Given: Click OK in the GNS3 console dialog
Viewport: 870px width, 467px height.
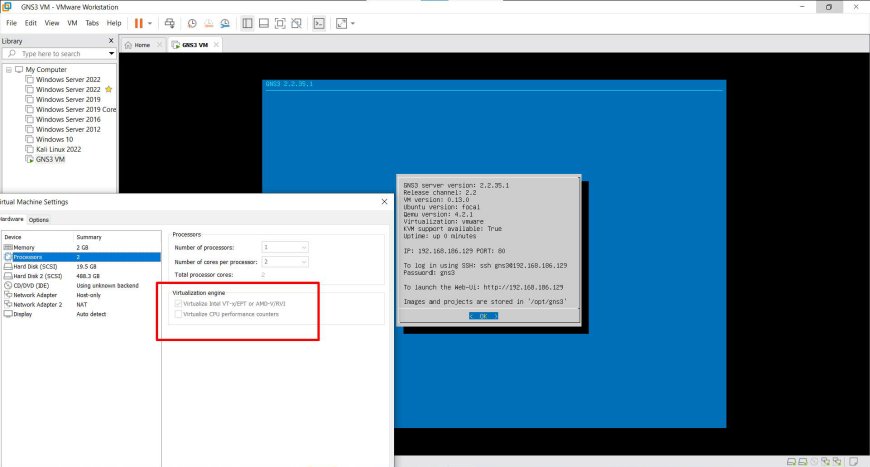Looking at the screenshot, I should [x=483, y=316].
